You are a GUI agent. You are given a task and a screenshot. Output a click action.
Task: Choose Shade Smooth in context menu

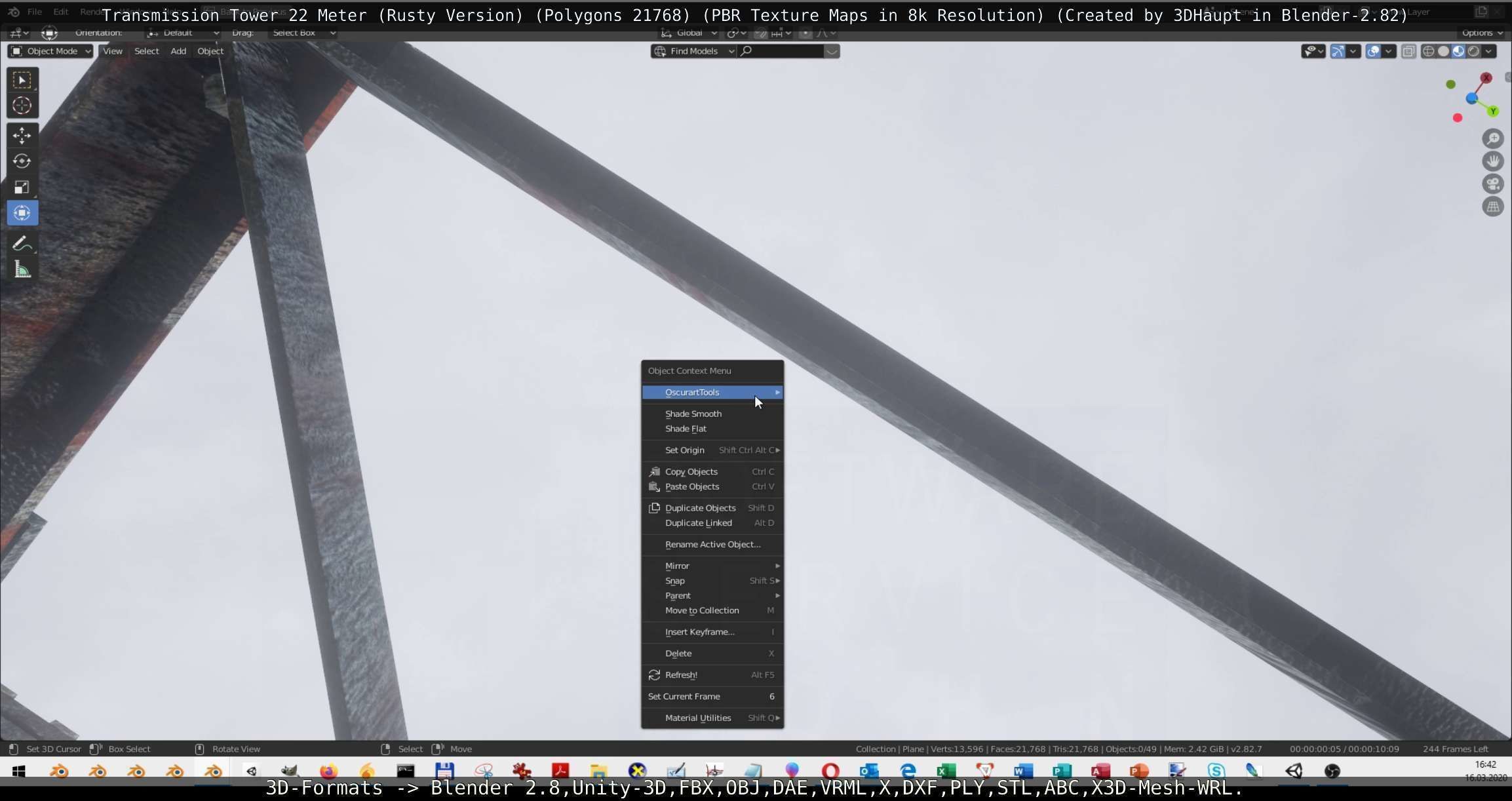693,414
